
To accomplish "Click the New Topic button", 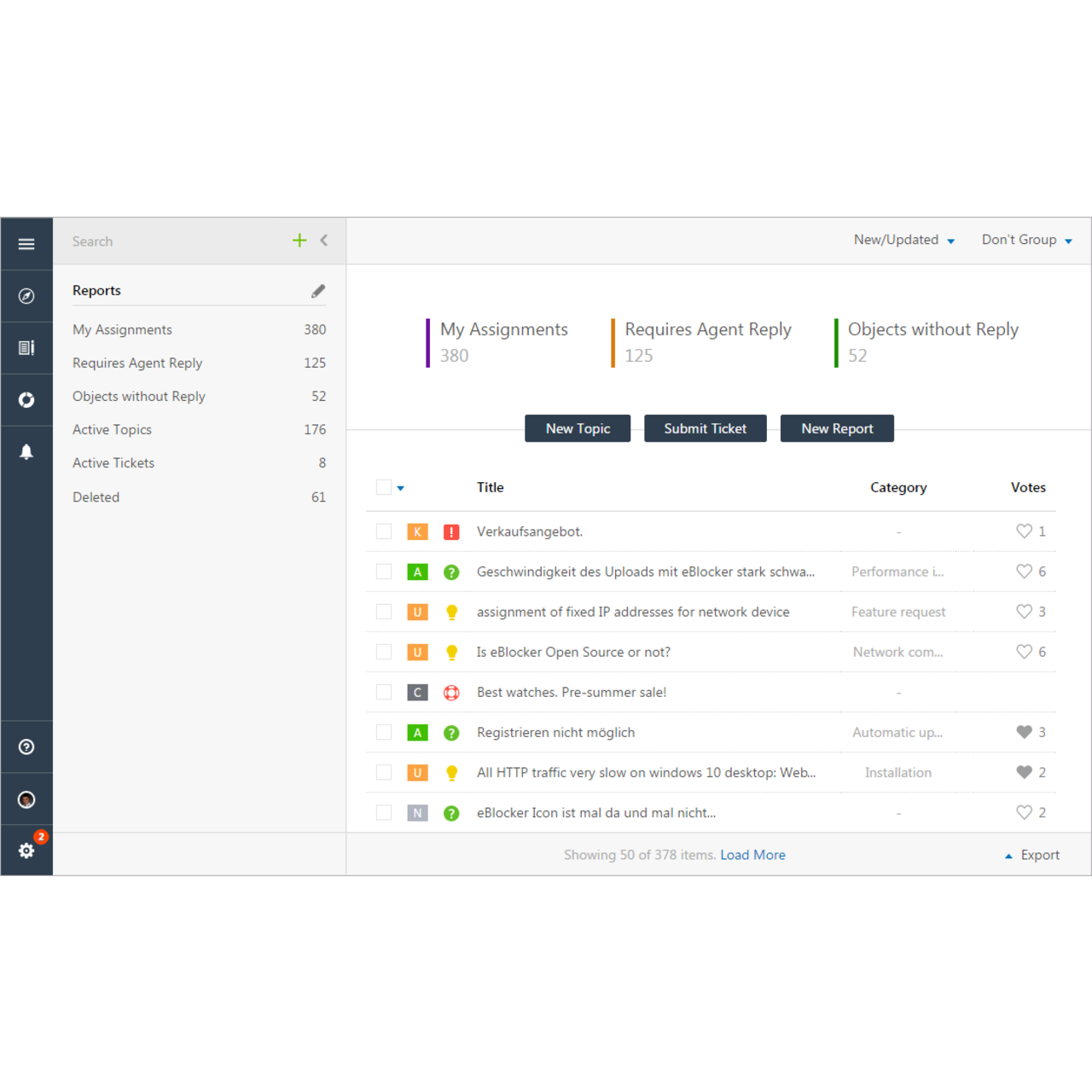I will (x=578, y=428).
